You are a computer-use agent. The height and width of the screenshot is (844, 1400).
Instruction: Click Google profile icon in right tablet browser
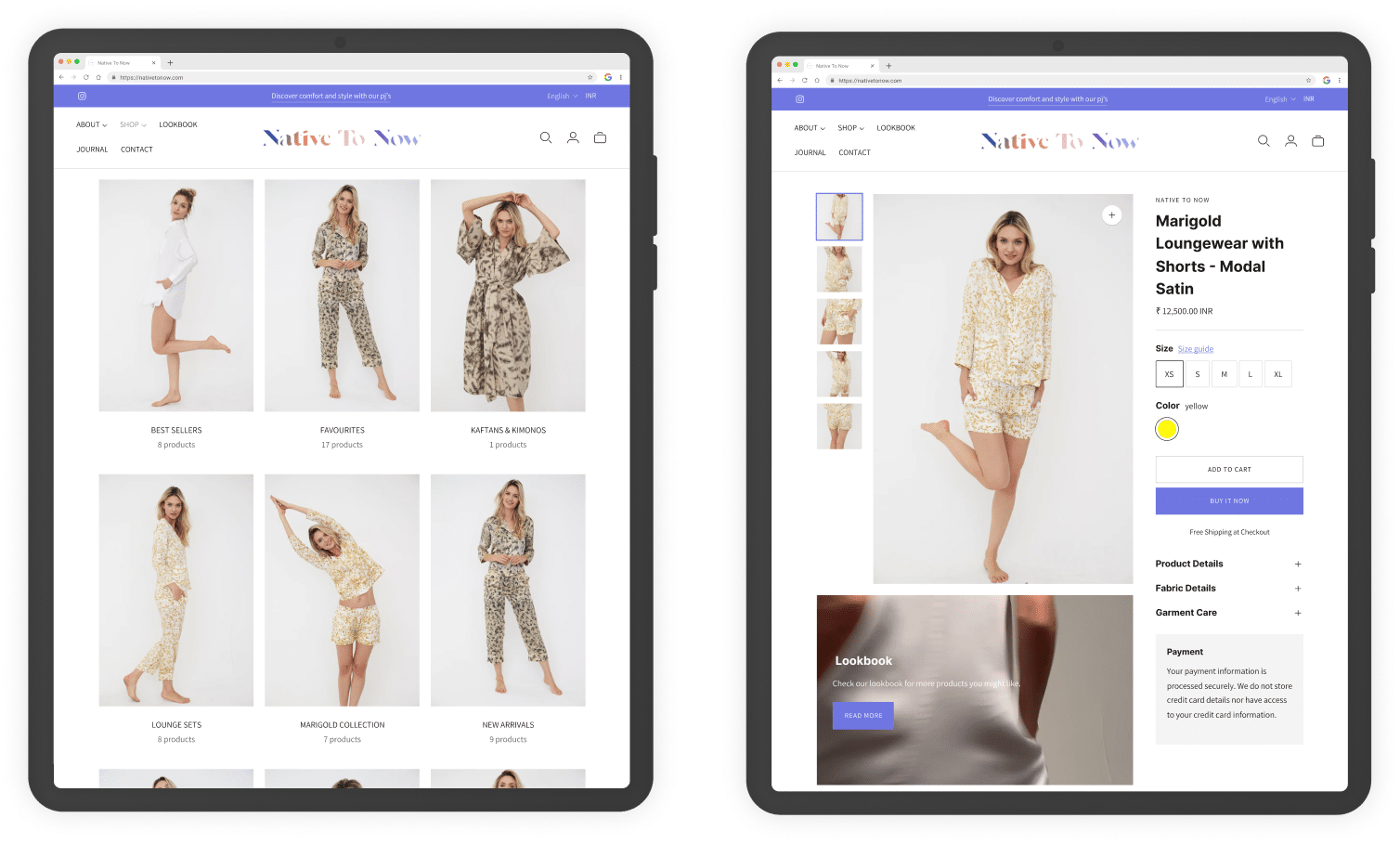tap(1327, 81)
